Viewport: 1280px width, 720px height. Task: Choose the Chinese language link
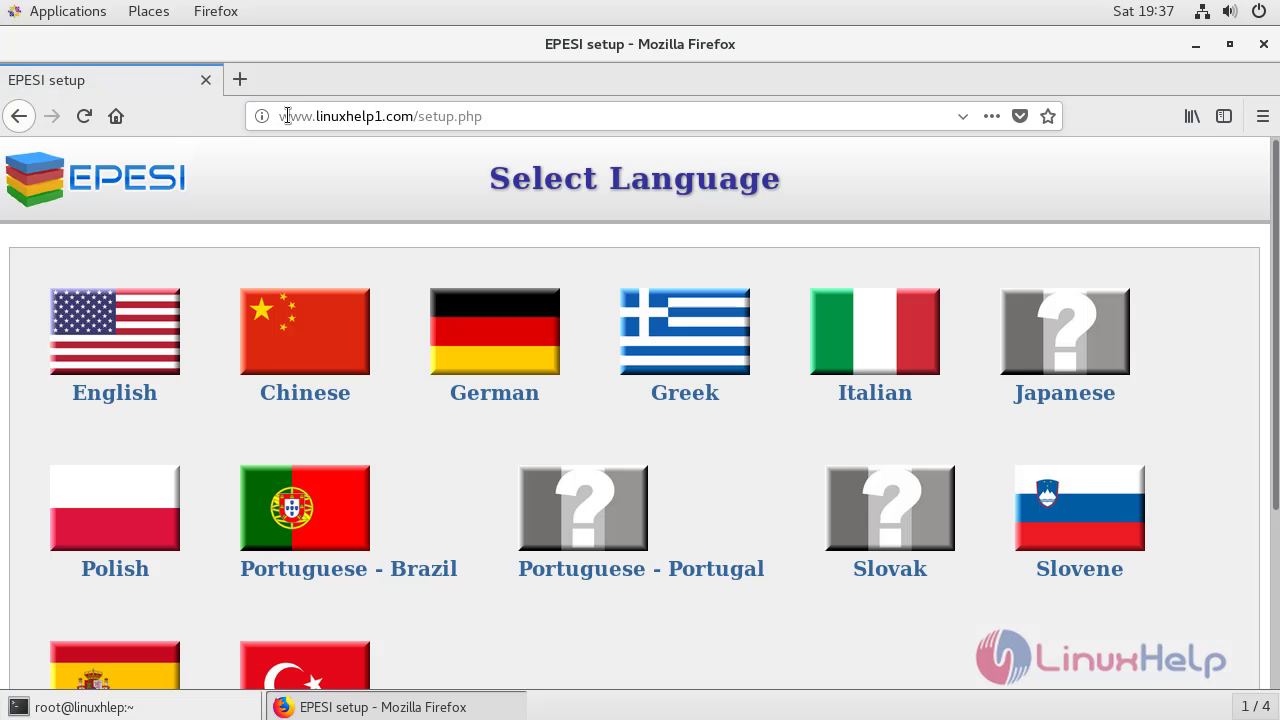tap(305, 393)
